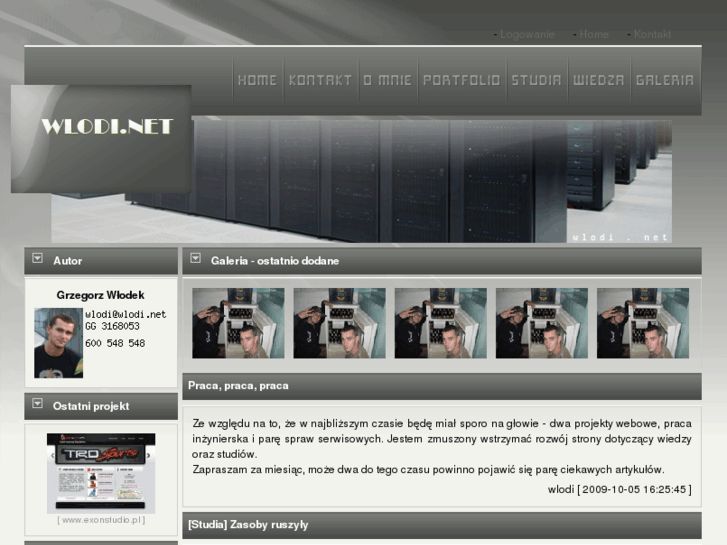727x545 pixels.
Task: Open the TRD Sports project thumbnail
Action: click(x=101, y=473)
